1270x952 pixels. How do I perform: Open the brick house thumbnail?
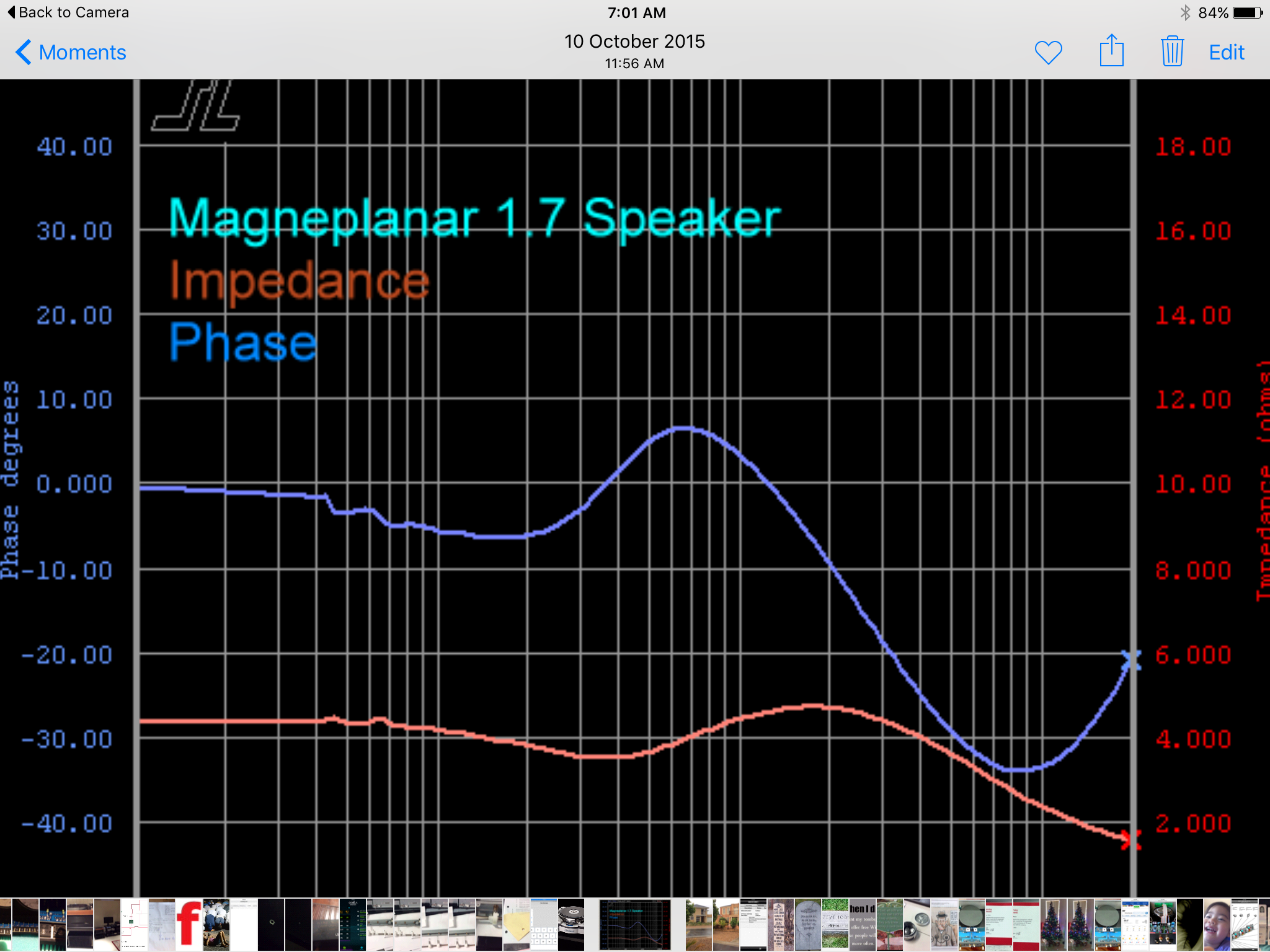tap(726, 925)
